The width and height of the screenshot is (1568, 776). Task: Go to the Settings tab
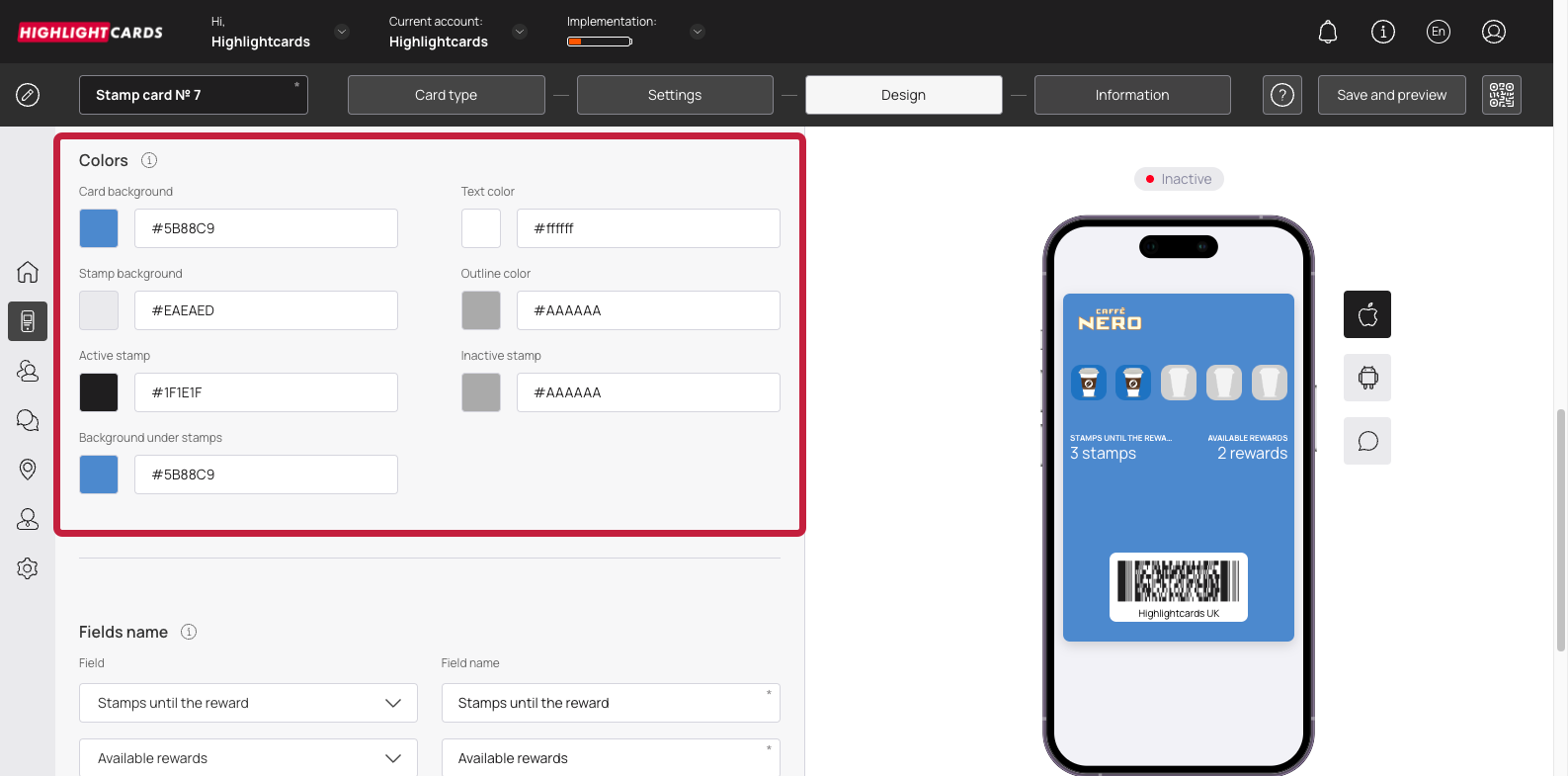point(675,95)
